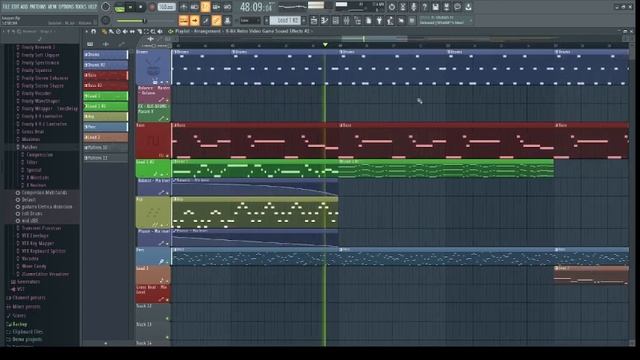Expand the Channel presets folder
This screenshot has width=640, height=360.
[x=26, y=298]
